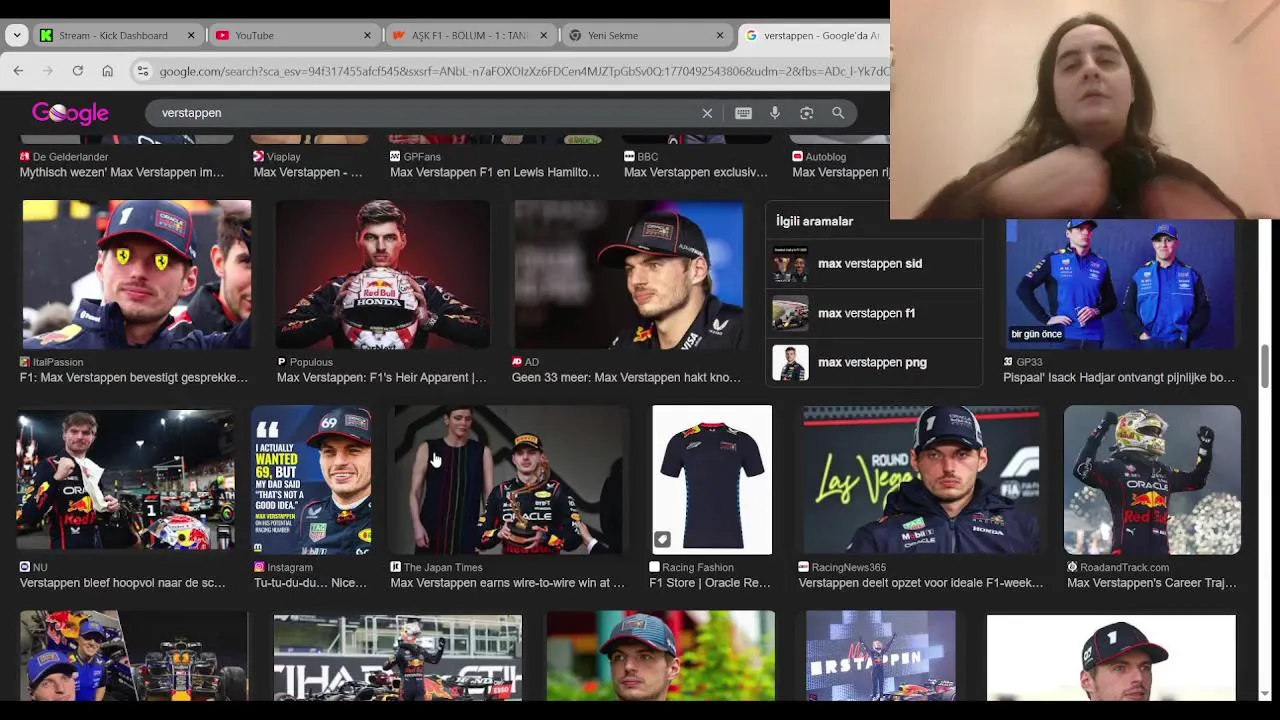Click the scrollbar down arrow
The width and height of the screenshot is (1280, 720).
pos(1265,693)
